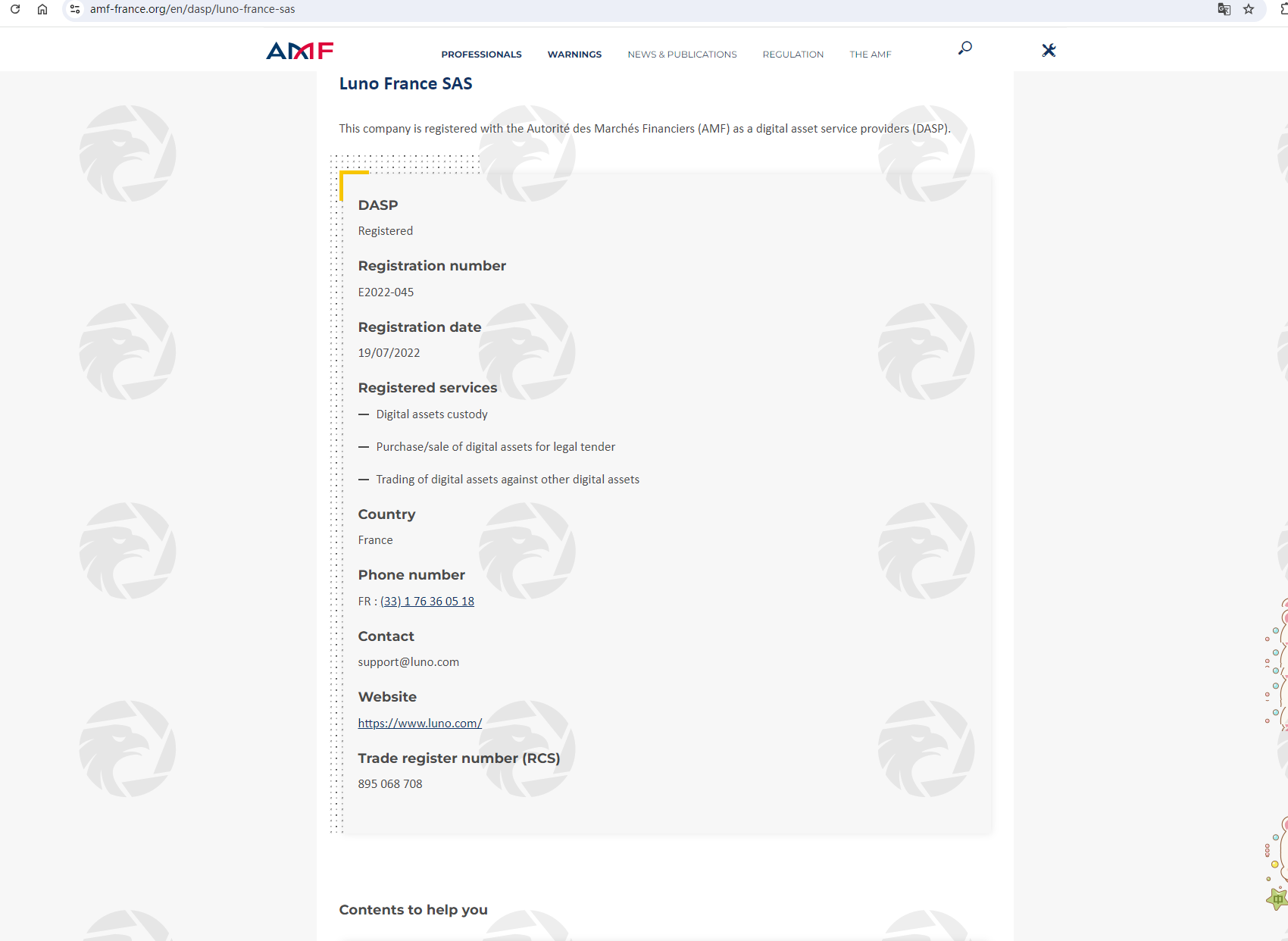Call the phone number (33) 1 76 36 05 18
The height and width of the screenshot is (941, 1288).
(x=427, y=602)
